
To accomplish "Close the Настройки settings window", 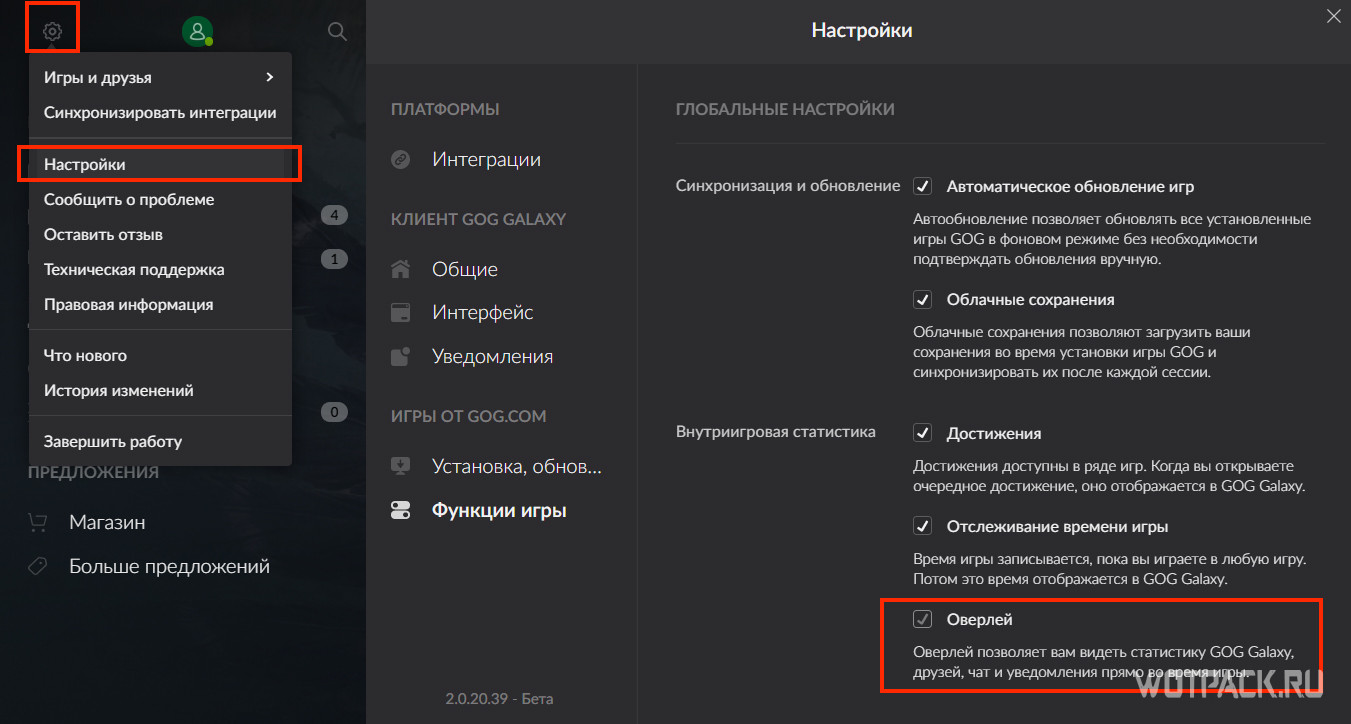I will (1333, 15).
